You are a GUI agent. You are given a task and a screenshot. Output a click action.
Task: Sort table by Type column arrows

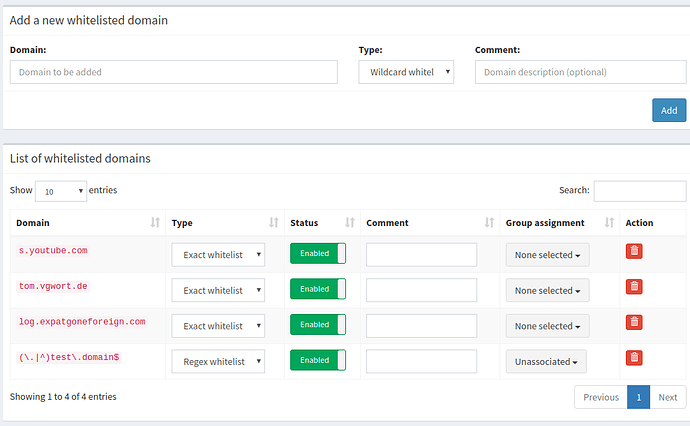(274, 223)
